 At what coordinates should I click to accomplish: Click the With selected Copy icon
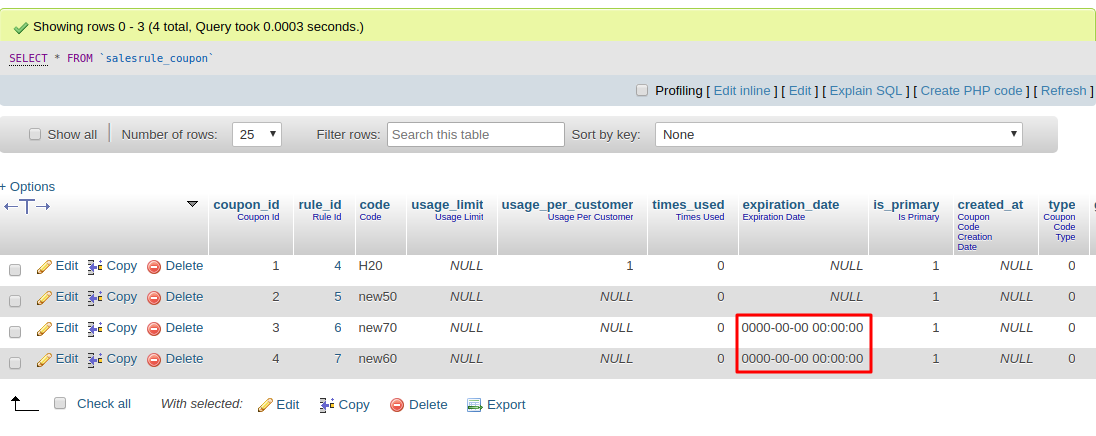tap(327, 405)
